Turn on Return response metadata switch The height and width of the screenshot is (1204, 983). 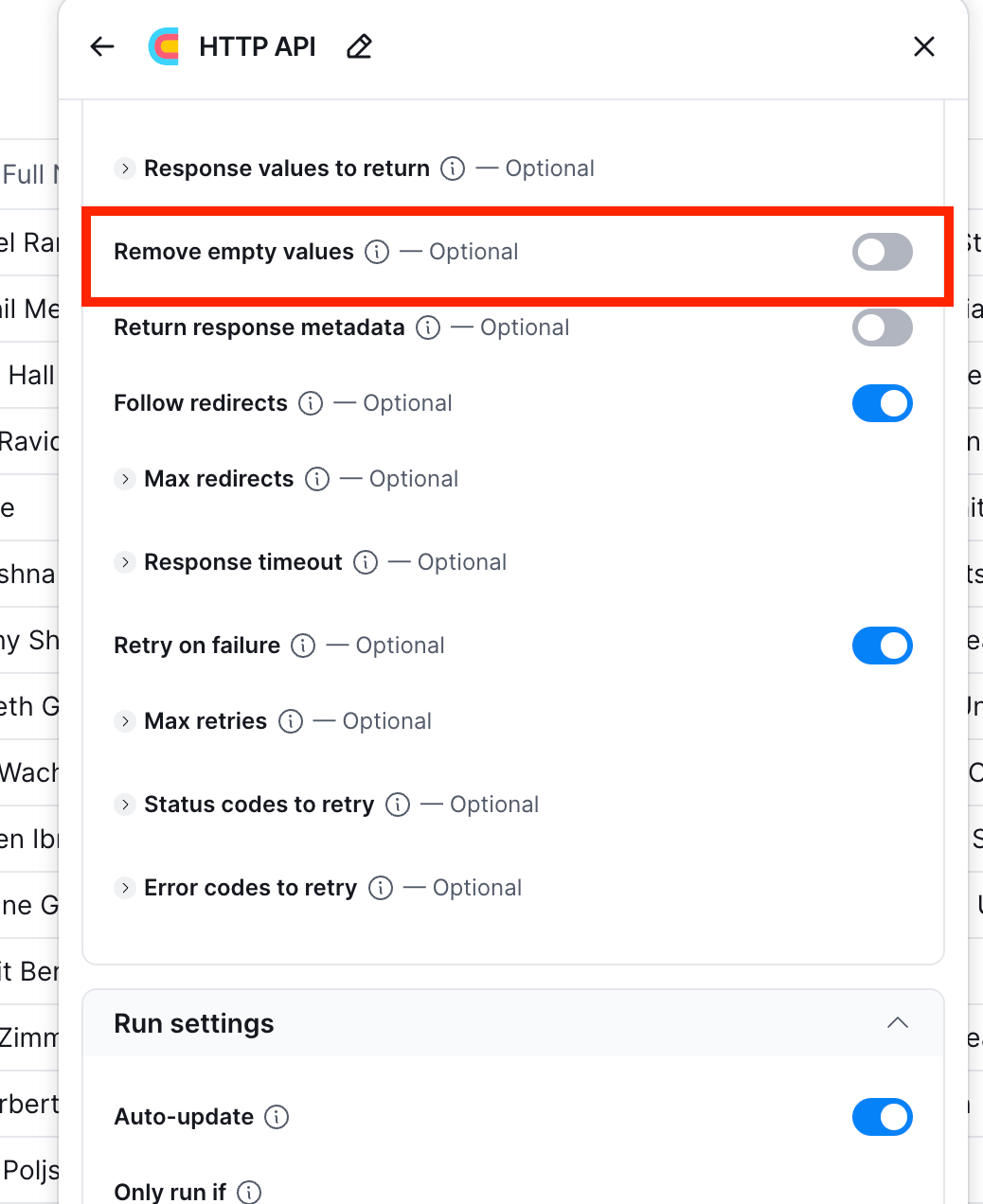[x=882, y=328]
